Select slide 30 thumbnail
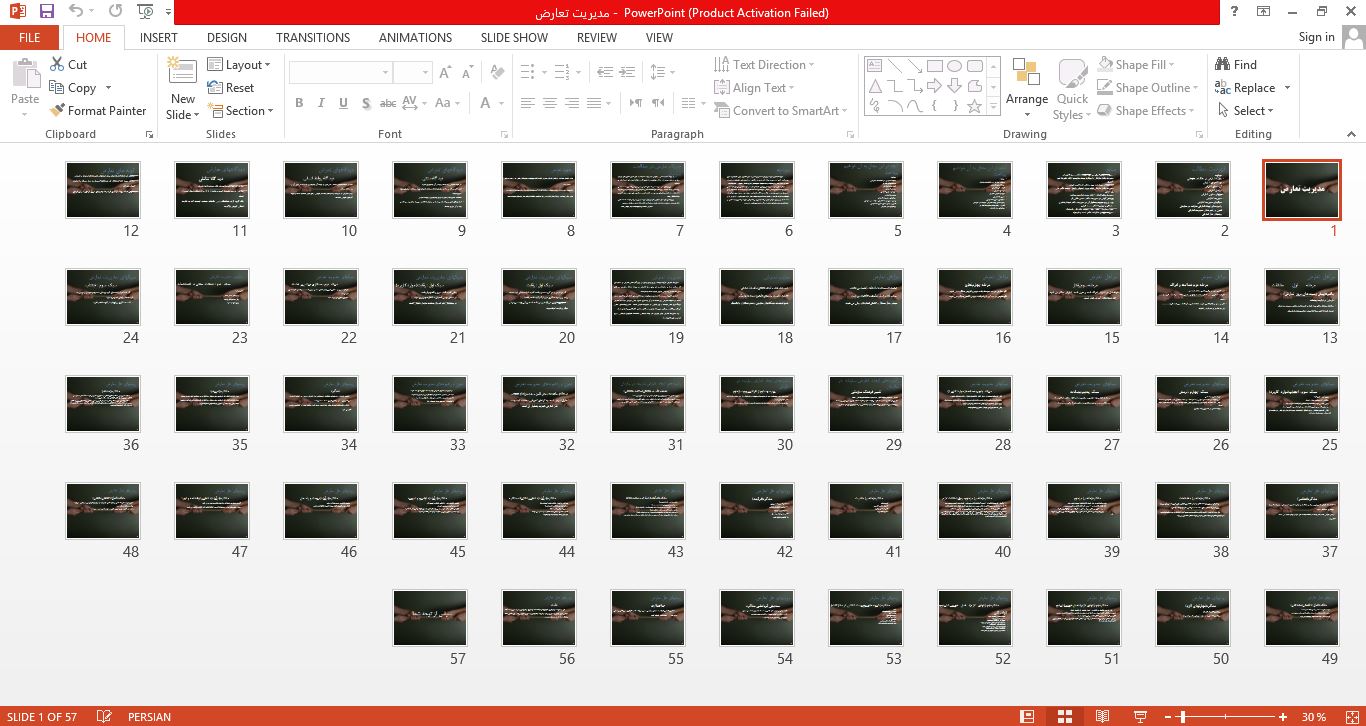The image size is (1366, 726). 757,403
